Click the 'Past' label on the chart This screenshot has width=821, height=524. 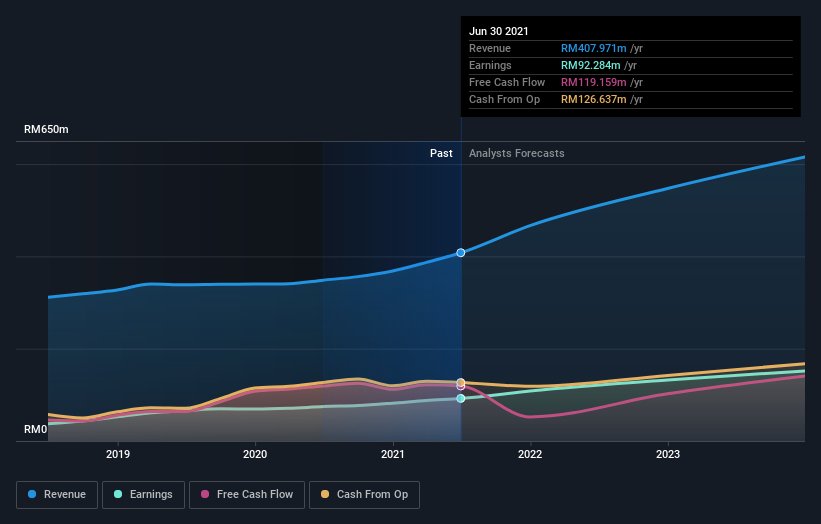click(x=441, y=153)
